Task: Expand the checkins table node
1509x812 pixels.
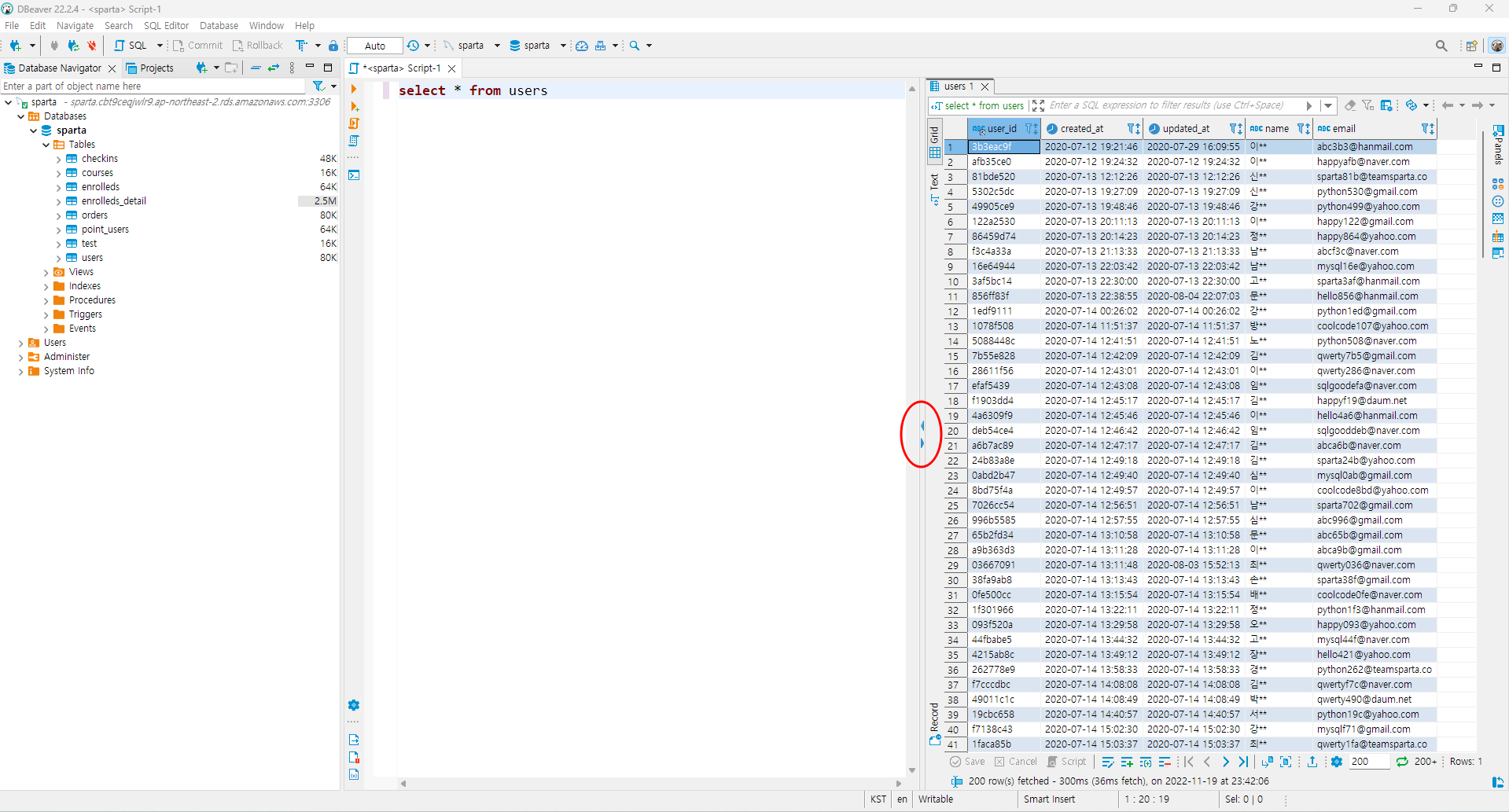Action: (x=59, y=159)
